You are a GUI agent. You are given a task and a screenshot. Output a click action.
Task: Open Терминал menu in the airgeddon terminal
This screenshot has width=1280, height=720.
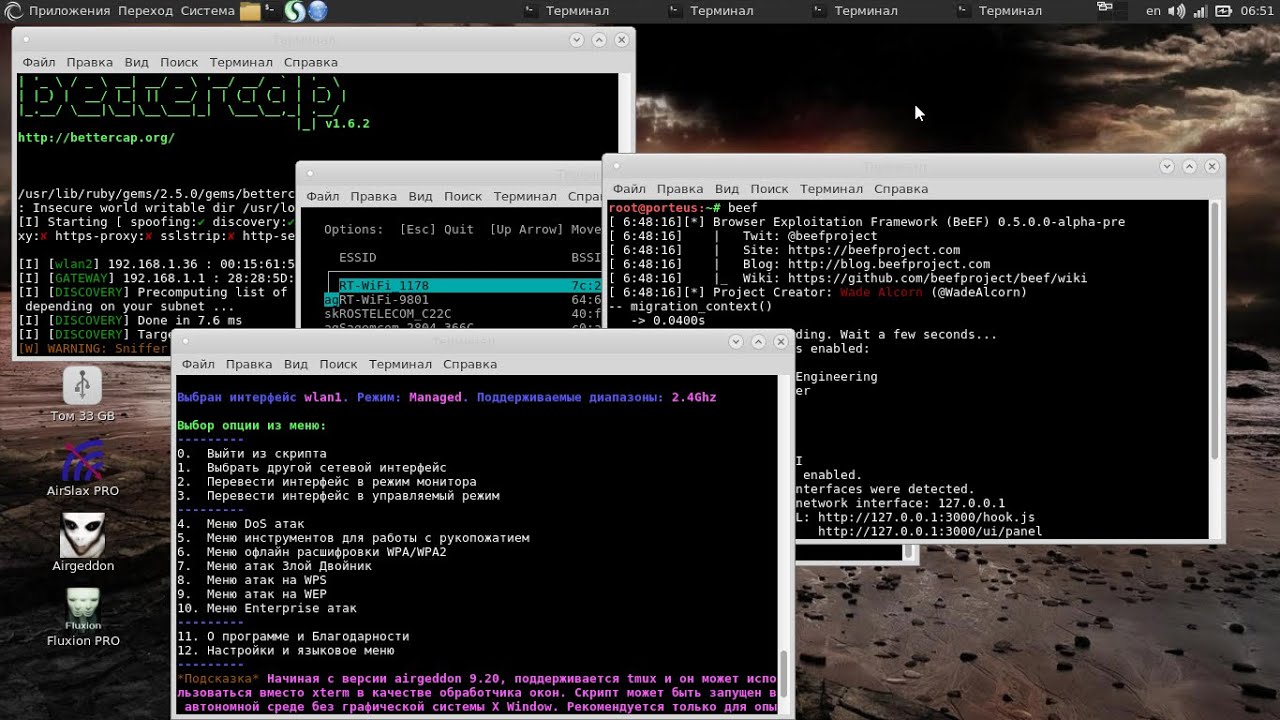pyautogui.click(x=400, y=365)
